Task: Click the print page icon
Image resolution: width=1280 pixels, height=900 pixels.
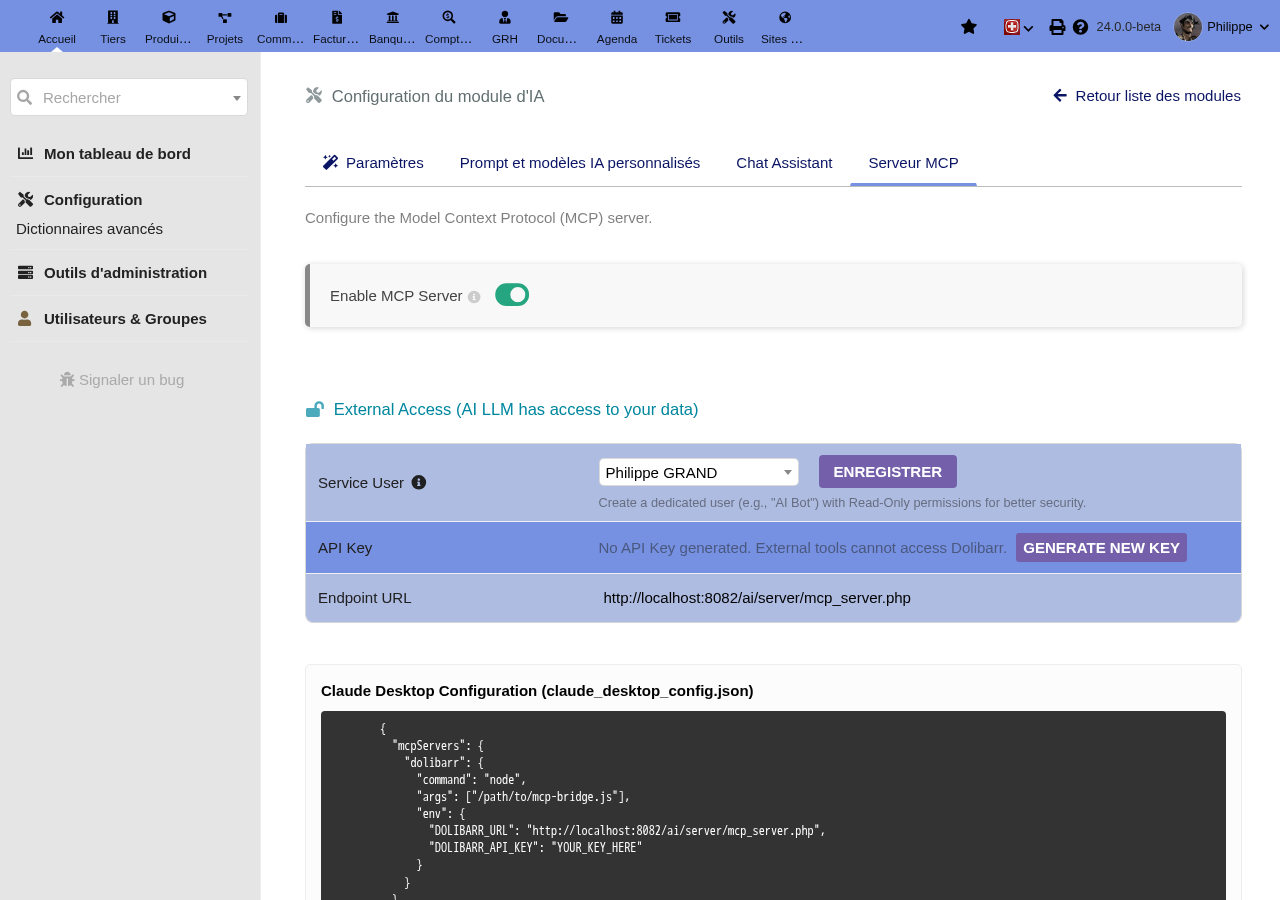Action: (x=1057, y=27)
